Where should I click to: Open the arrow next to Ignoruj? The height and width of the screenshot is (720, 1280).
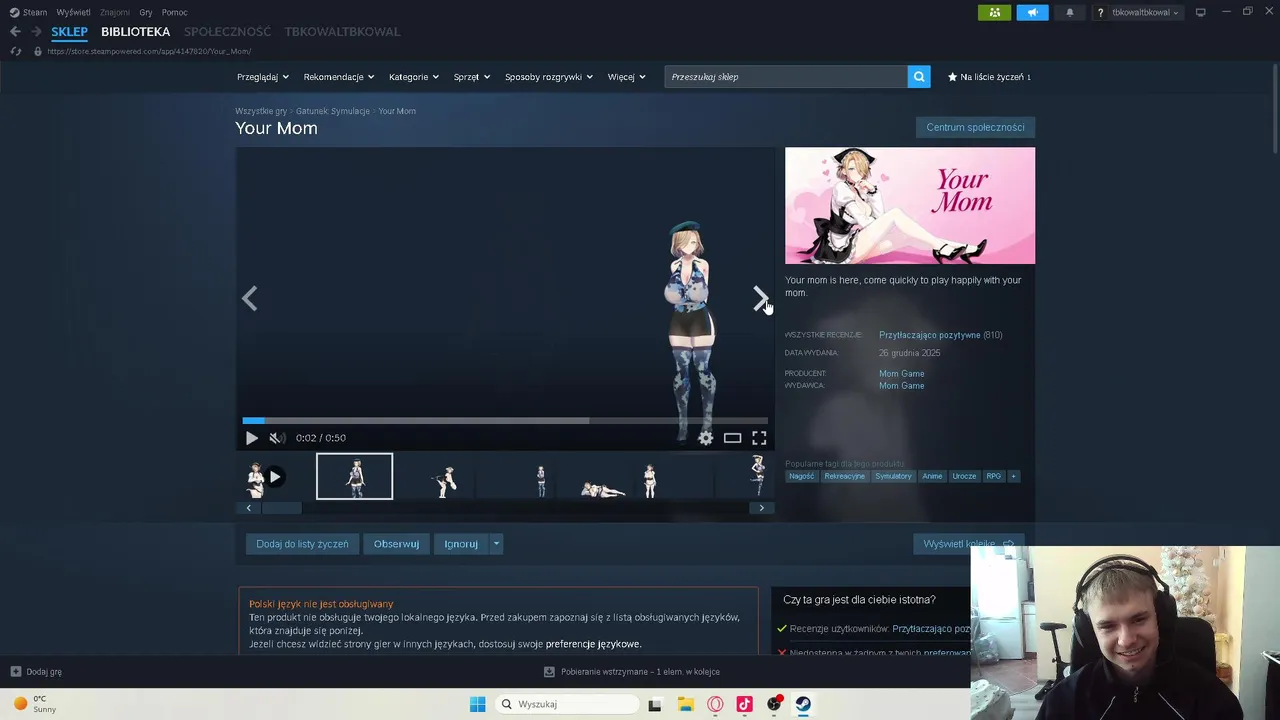click(496, 544)
